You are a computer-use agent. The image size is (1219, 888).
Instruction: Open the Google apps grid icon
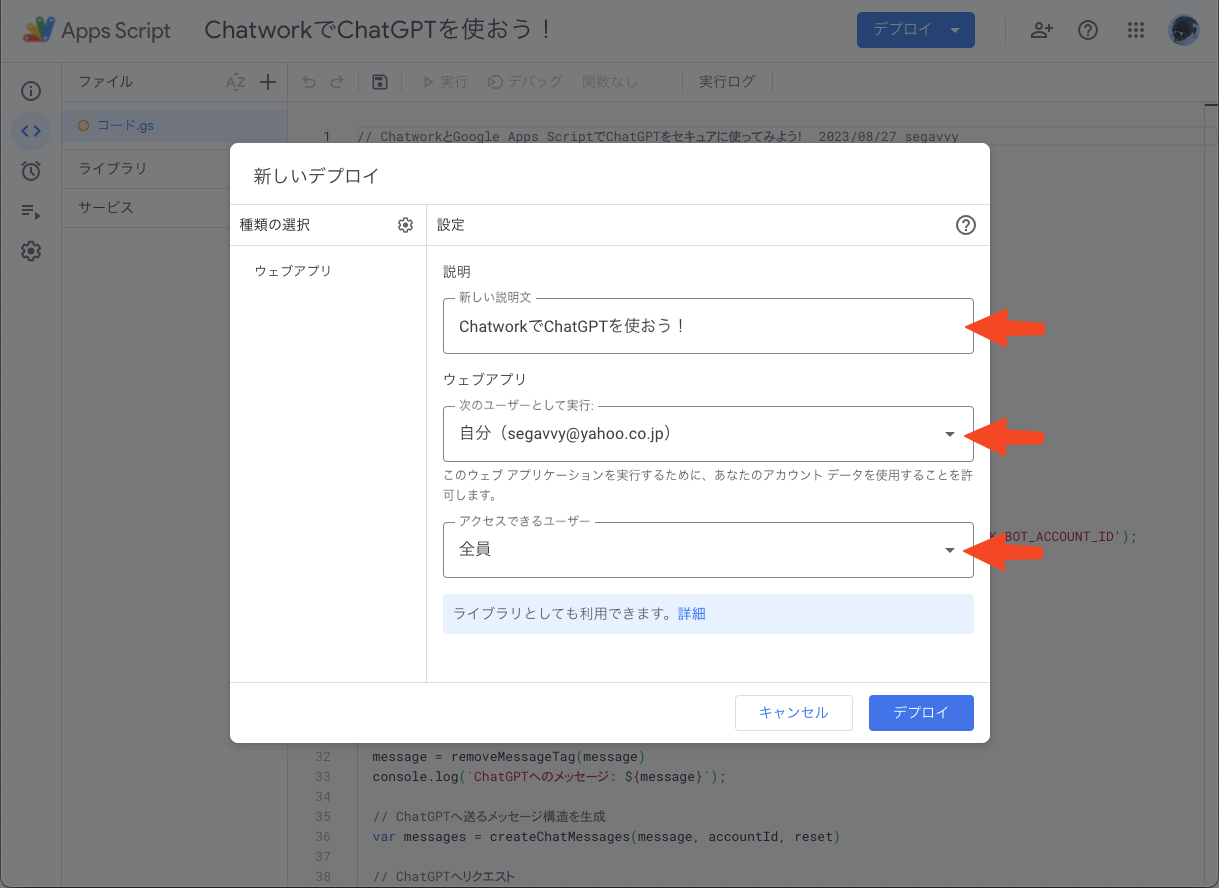[1135, 30]
